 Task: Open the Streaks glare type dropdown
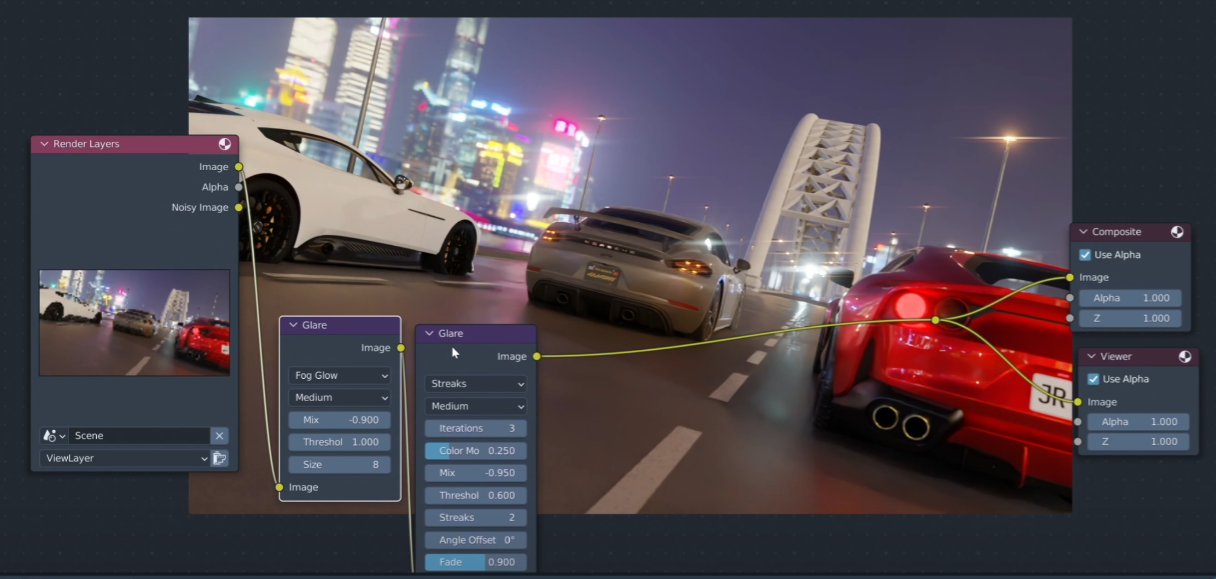click(x=476, y=384)
